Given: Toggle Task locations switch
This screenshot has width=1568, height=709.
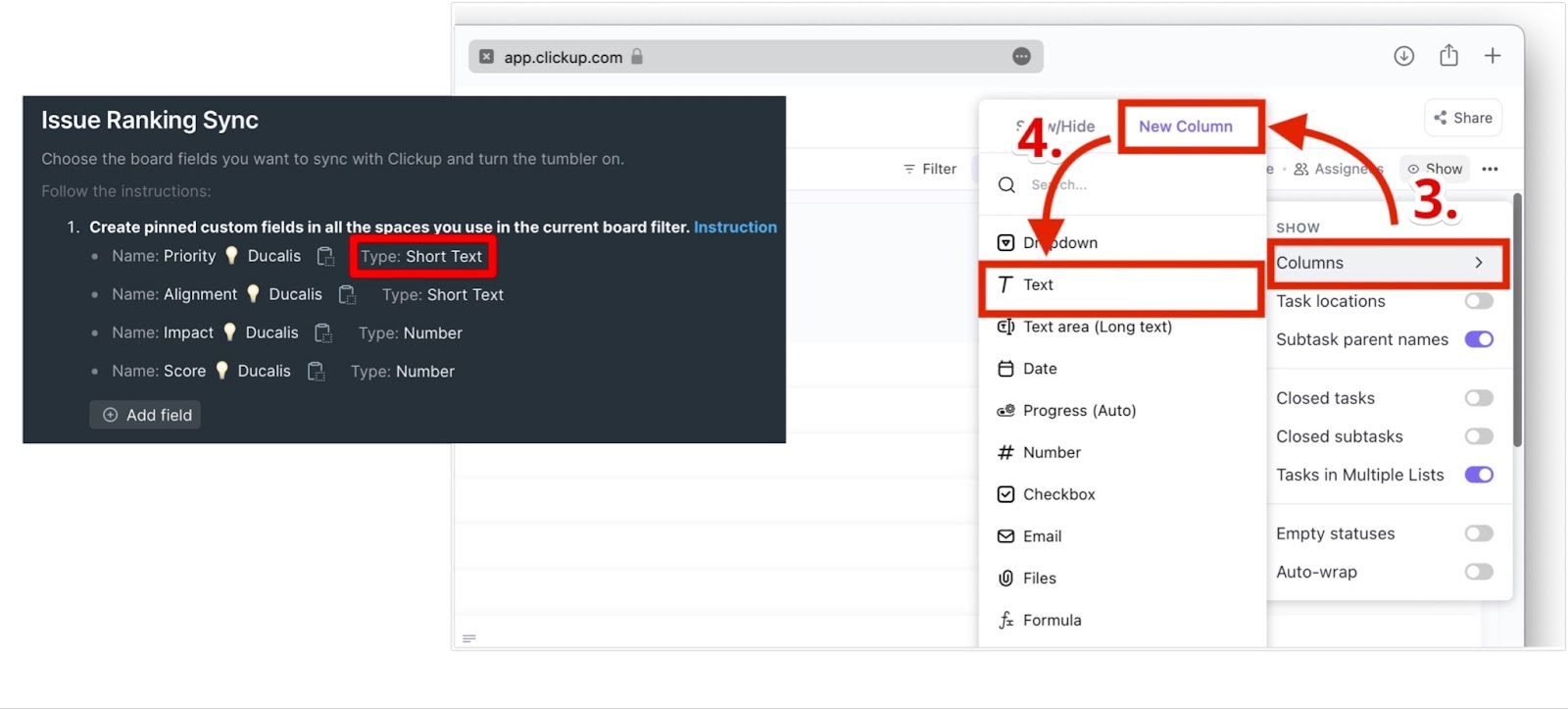Looking at the screenshot, I should click(x=1479, y=301).
